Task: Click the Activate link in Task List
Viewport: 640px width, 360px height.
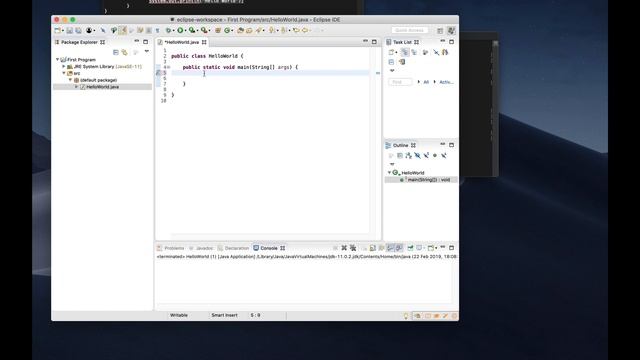Action: click(446, 82)
